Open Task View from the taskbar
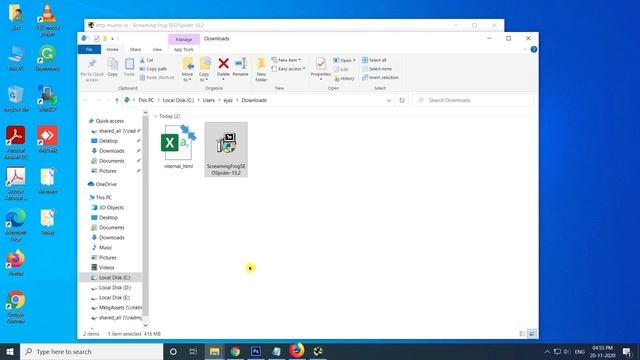The image size is (640, 360). click(x=193, y=351)
